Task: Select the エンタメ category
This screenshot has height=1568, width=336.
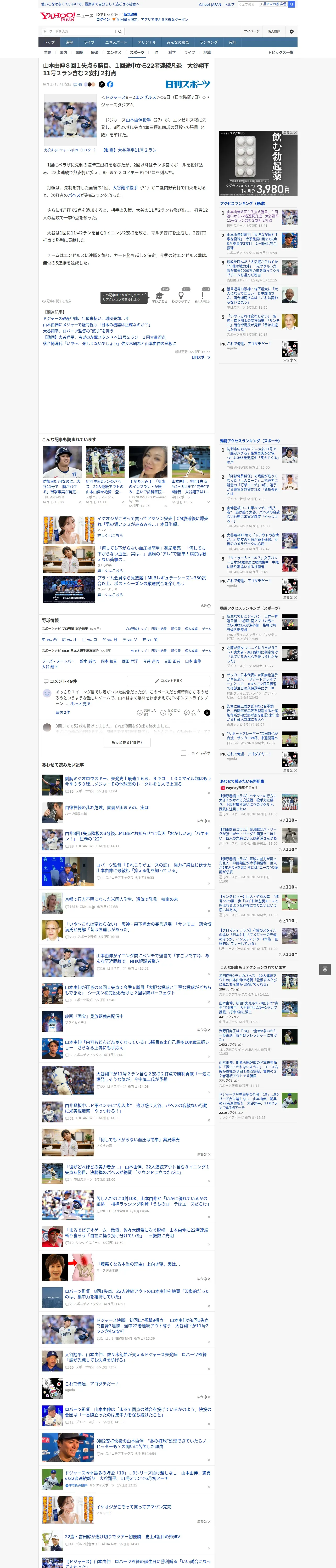Action: (114, 52)
